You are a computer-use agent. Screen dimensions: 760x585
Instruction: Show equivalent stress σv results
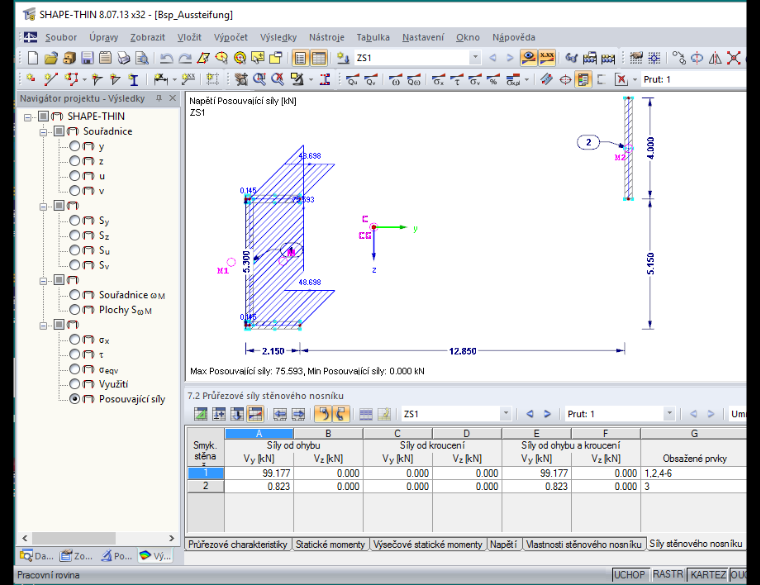(475, 79)
